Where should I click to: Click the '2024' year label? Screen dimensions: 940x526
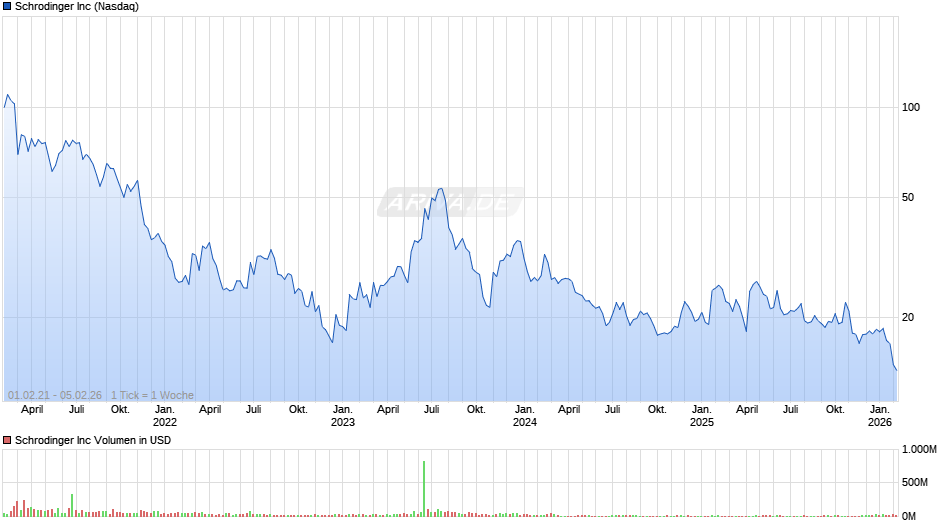[525, 422]
